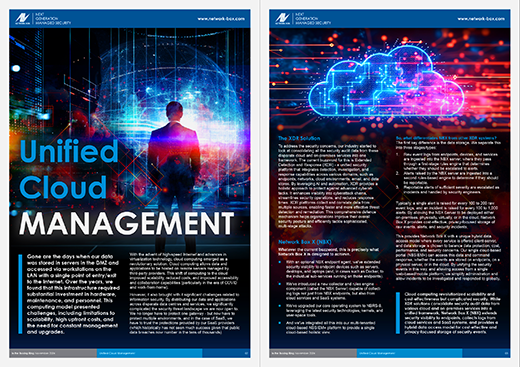
Task: Click 'Next Generation Managed Security' tagline on left page
Action: tap(53, 19)
